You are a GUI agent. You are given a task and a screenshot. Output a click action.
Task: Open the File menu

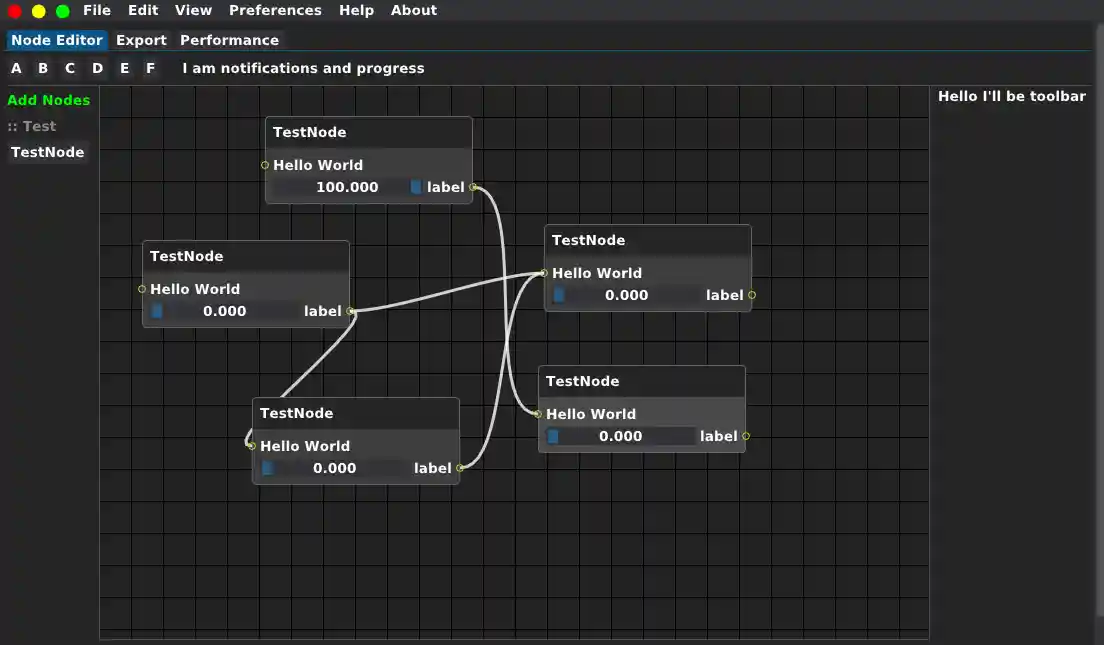(x=97, y=11)
